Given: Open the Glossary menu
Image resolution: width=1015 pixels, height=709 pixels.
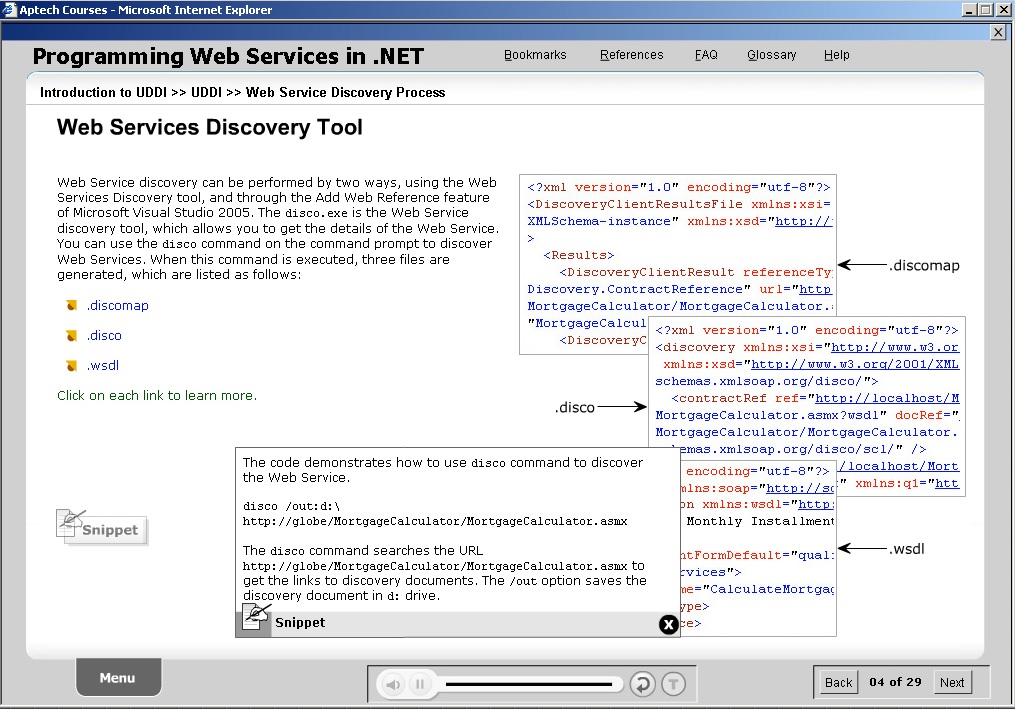Looking at the screenshot, I should click(x=772, y=55).
